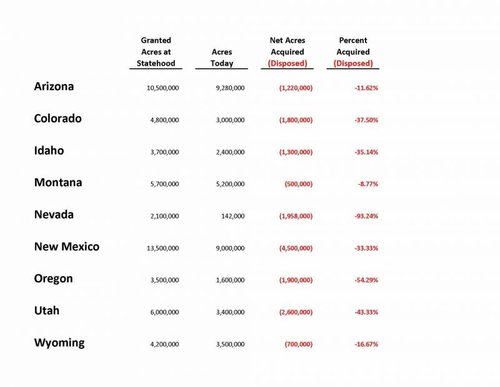Select the Utah row label
This screenshot has width=500, height=387.
47,310
